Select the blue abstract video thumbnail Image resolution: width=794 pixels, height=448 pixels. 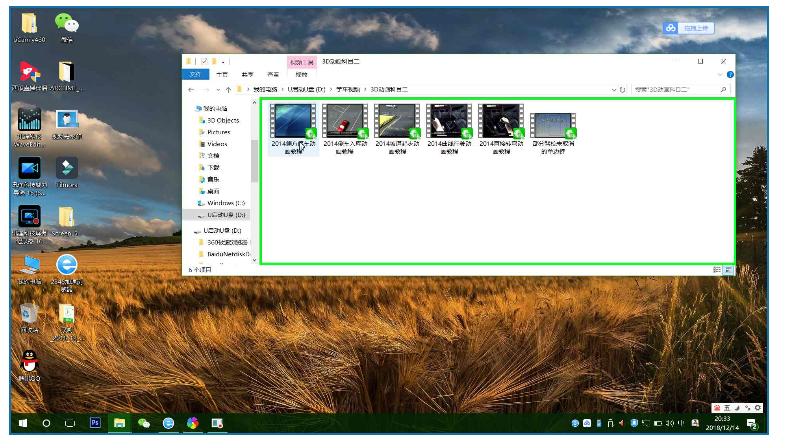293,121
